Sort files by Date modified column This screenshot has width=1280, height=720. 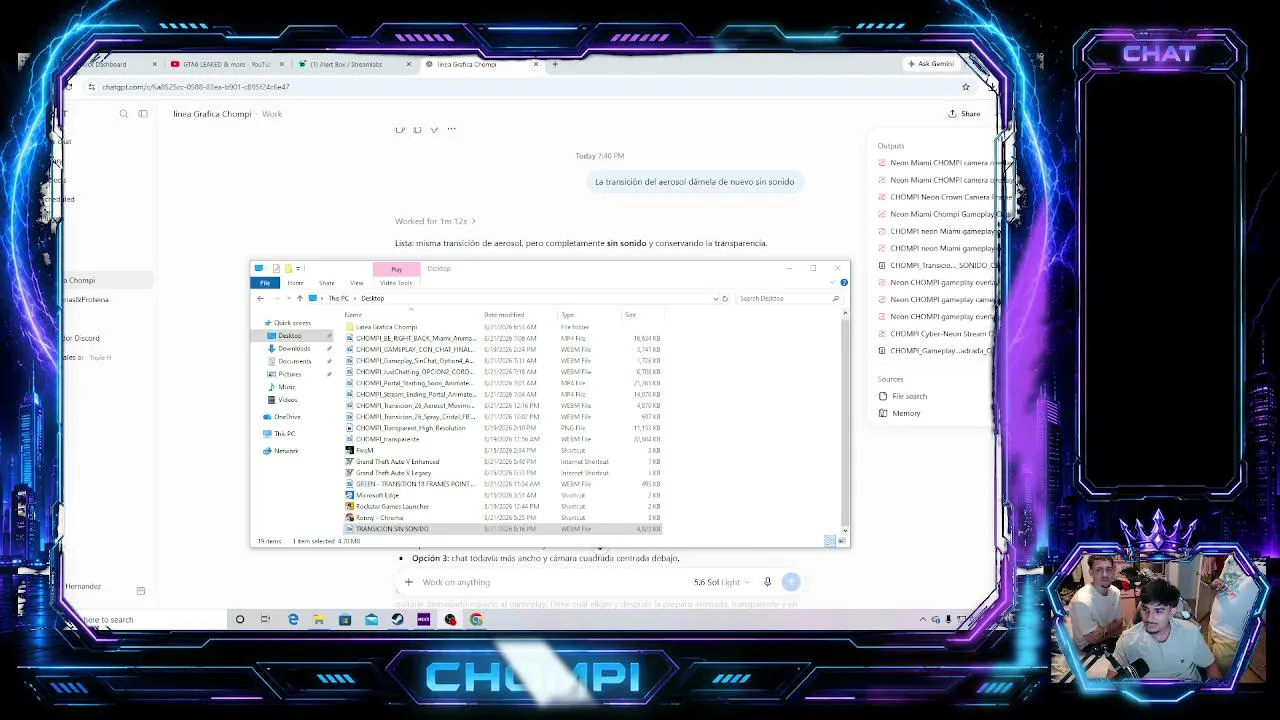click(x=504, y=315)
